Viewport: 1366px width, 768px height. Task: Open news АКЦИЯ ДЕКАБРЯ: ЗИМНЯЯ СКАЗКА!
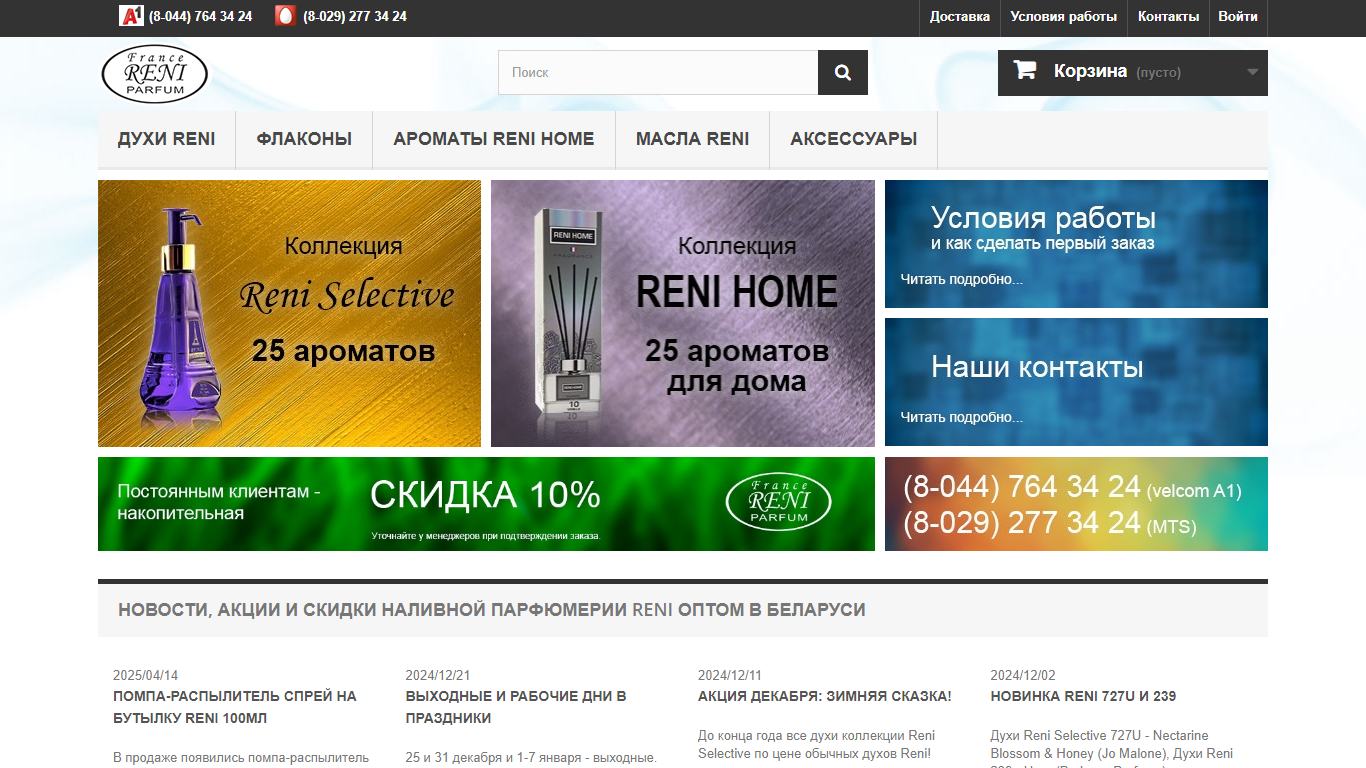click(x=825, y=696)
